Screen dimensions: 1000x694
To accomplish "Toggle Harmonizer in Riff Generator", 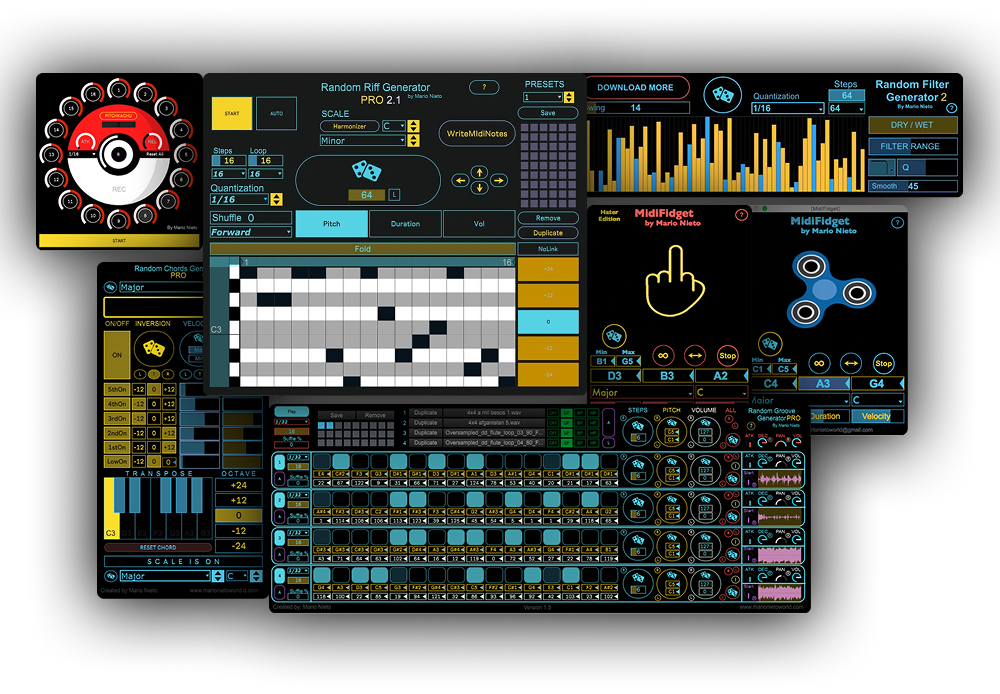I will (x=349, y=126).
